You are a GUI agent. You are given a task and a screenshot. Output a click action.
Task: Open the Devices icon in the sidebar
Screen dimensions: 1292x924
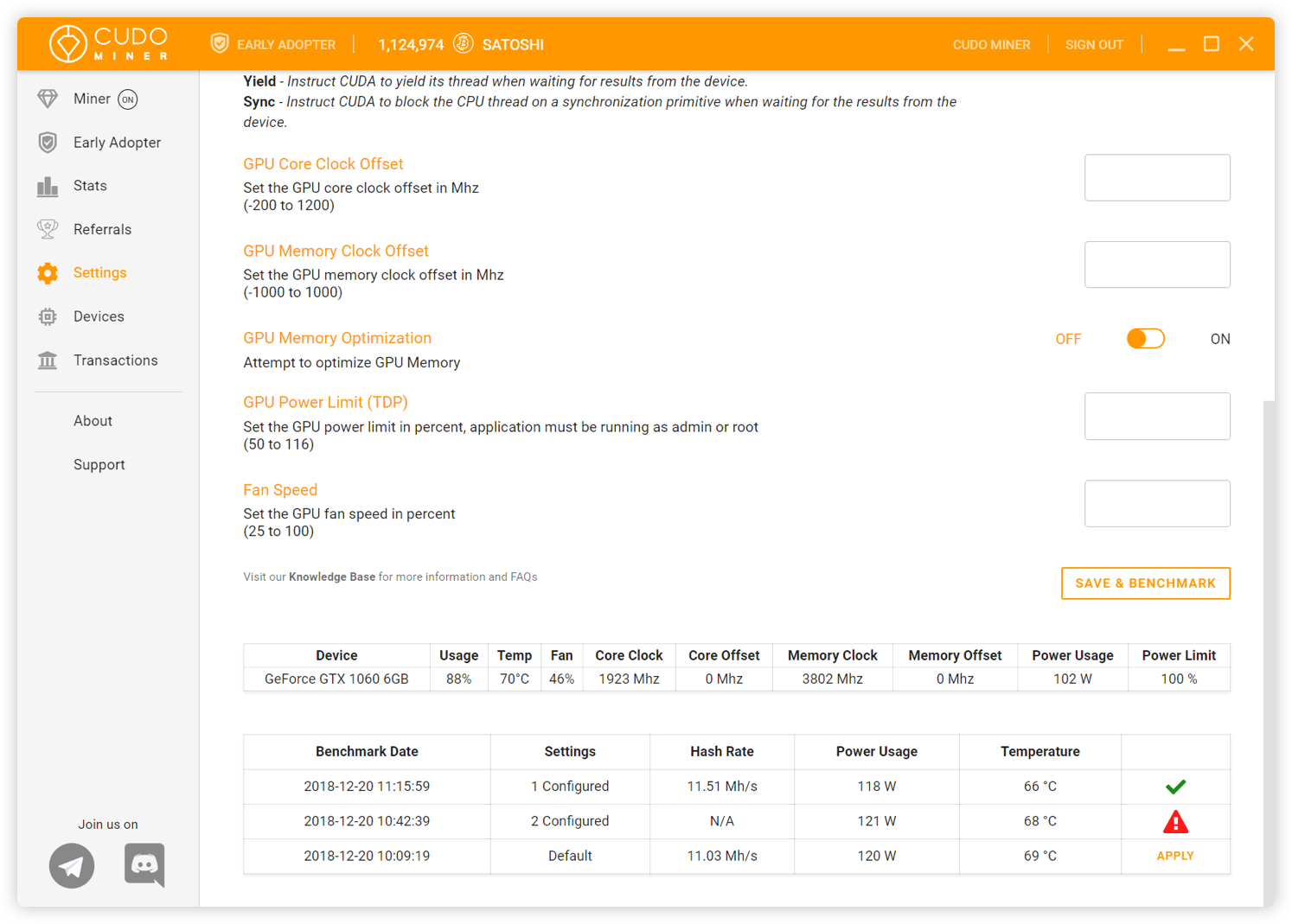pyautogui.click(x=48, y=316)
